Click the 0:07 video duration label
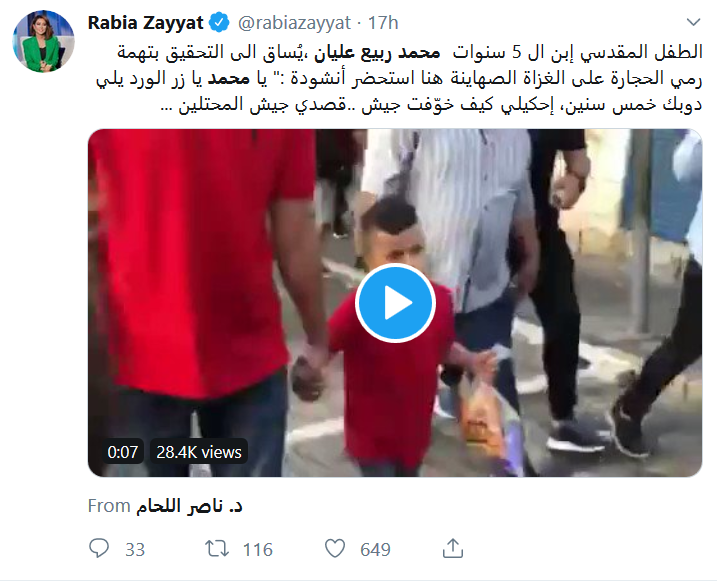717x582 pixels. 123,452
